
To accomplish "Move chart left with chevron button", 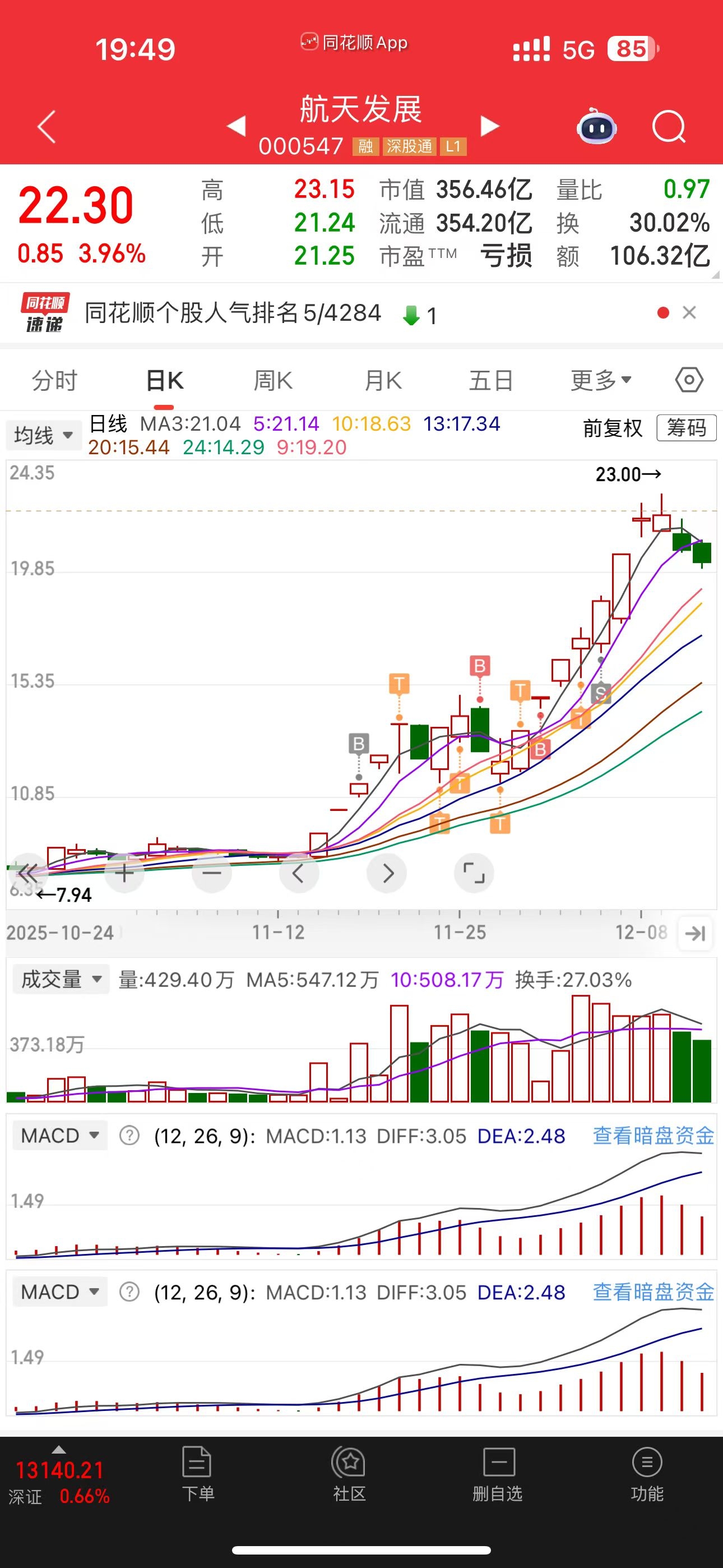I will coord(299,874).
